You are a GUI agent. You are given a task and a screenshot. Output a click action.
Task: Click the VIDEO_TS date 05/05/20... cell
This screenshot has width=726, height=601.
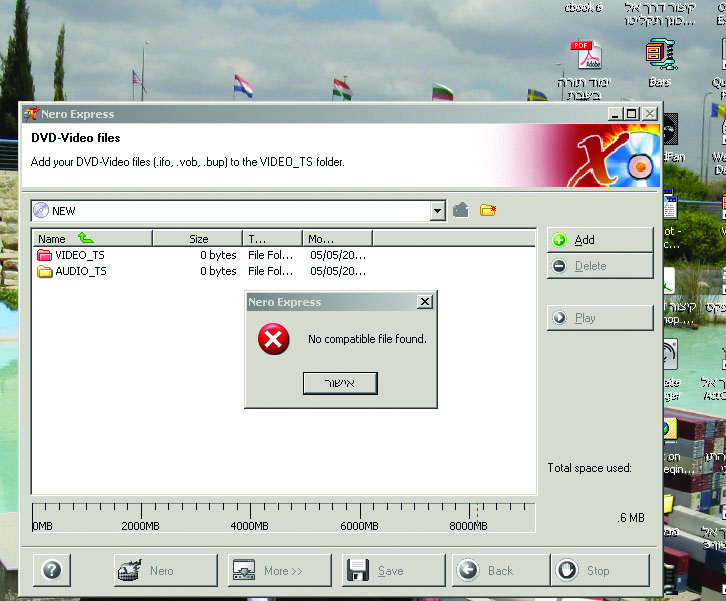338,255
